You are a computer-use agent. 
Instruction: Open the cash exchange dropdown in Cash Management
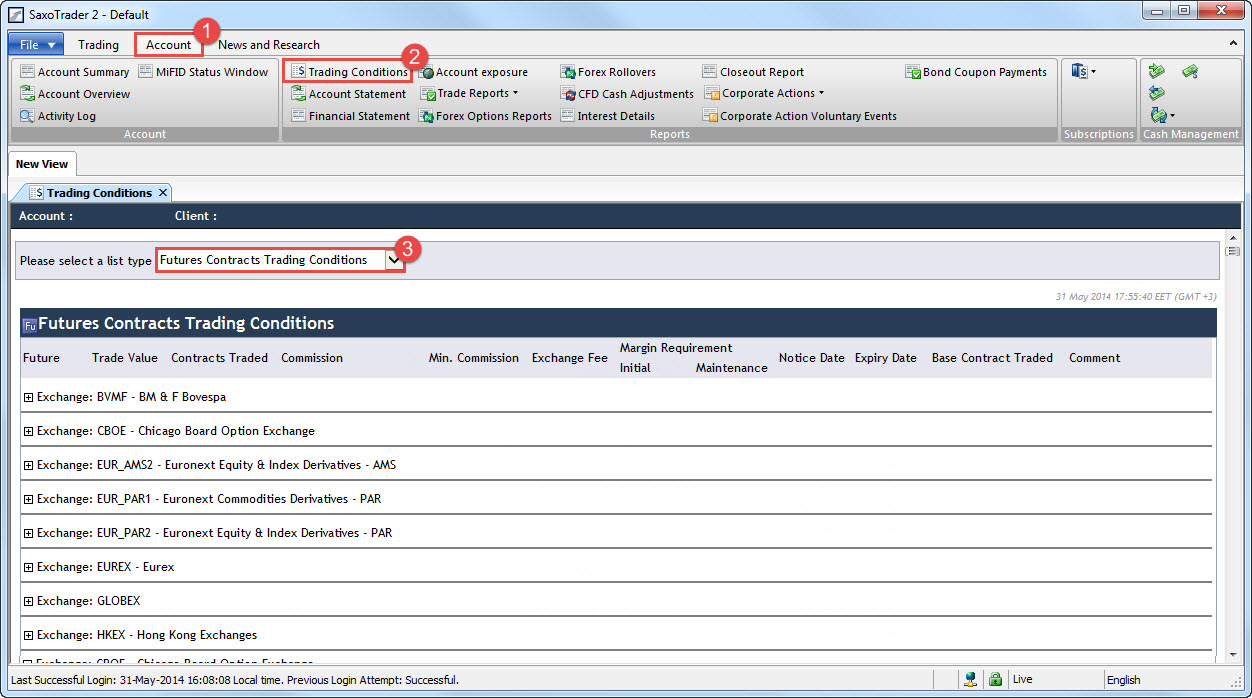pos(1162,116)
